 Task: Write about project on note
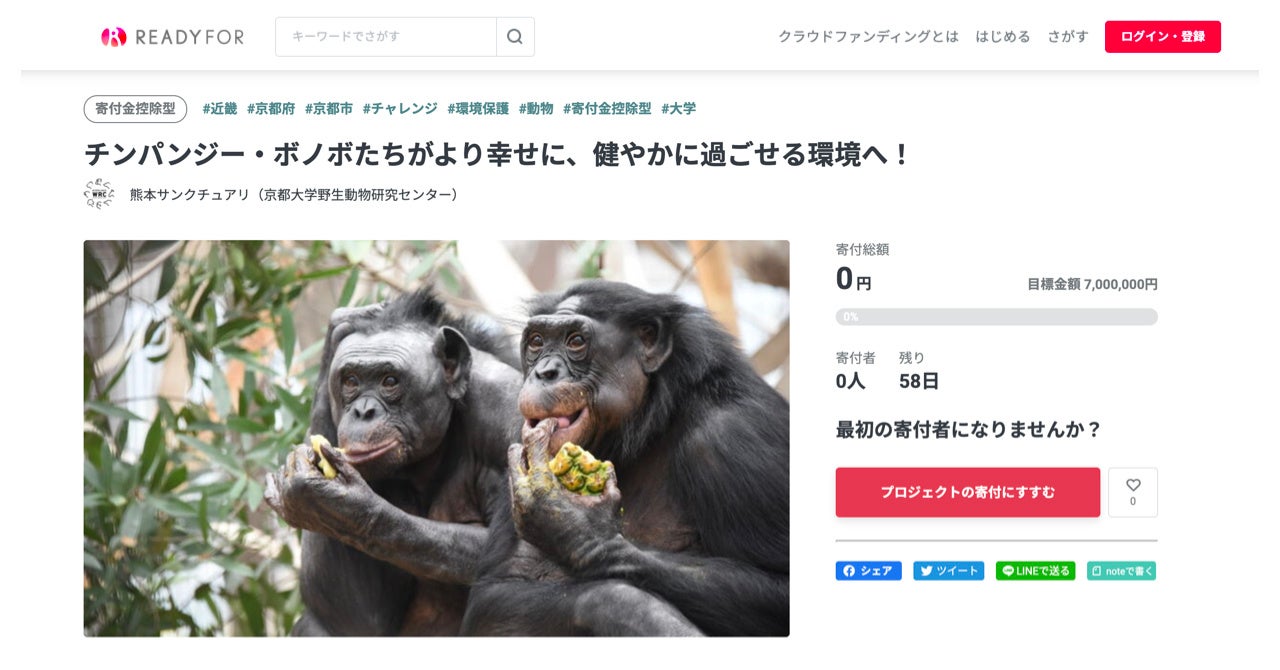pyautogui.click(x=1121, y=571)
